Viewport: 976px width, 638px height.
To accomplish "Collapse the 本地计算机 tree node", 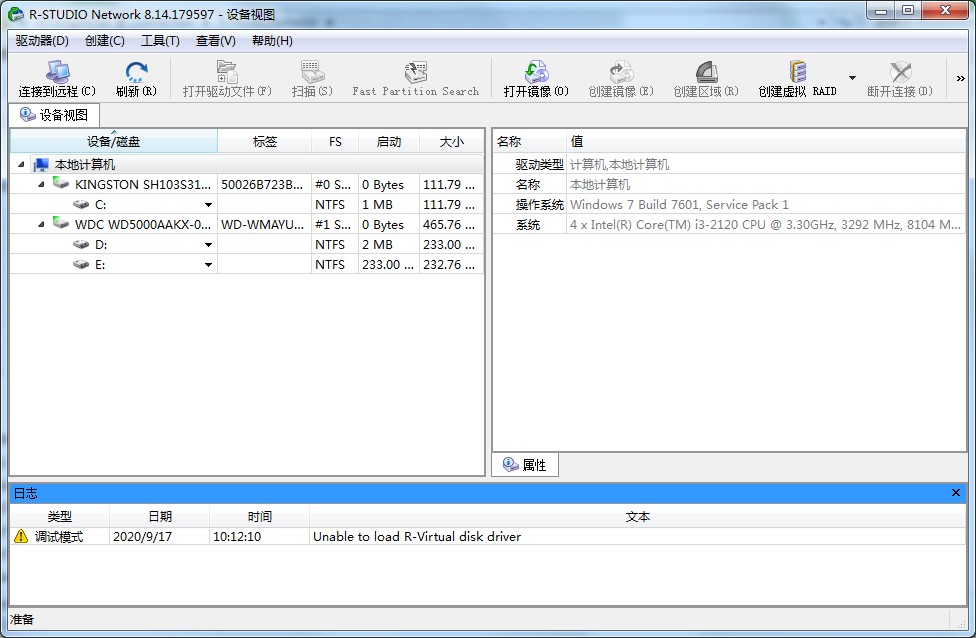I will click(21, 164).
